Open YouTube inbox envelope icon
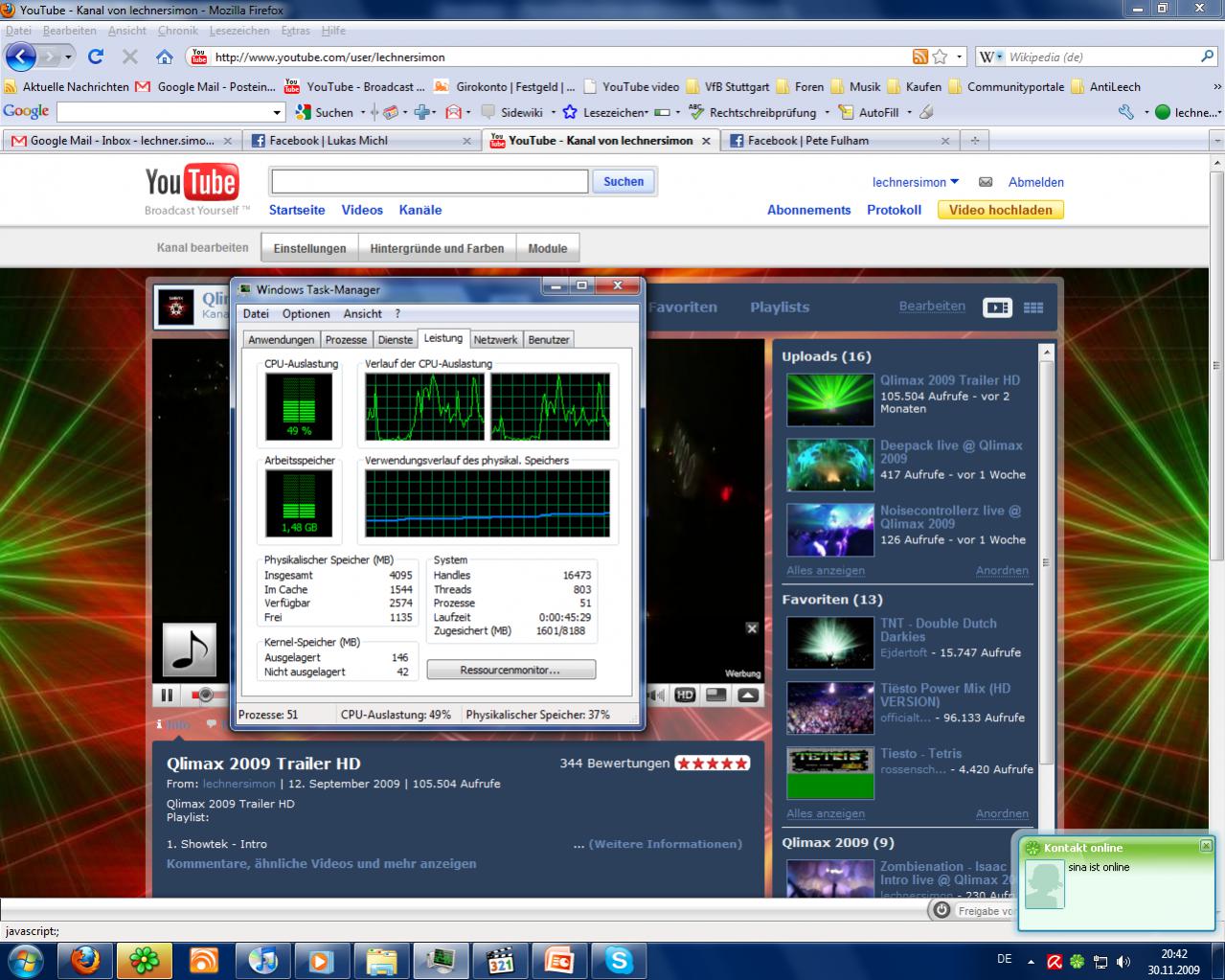This screenshot has height=980, width=1225. point(985,182)
